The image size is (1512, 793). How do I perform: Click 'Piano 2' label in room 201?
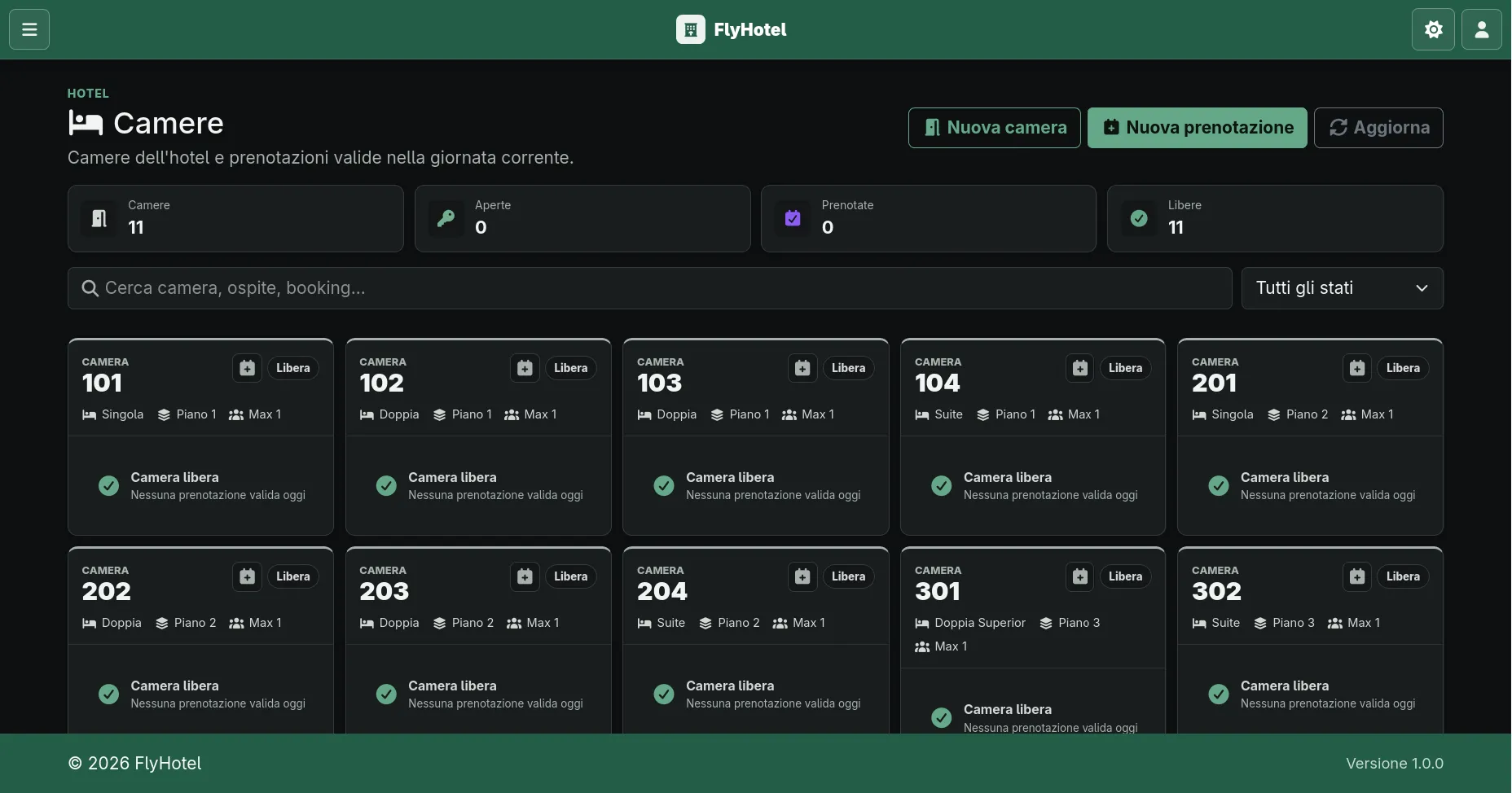tap(1307, 414)
